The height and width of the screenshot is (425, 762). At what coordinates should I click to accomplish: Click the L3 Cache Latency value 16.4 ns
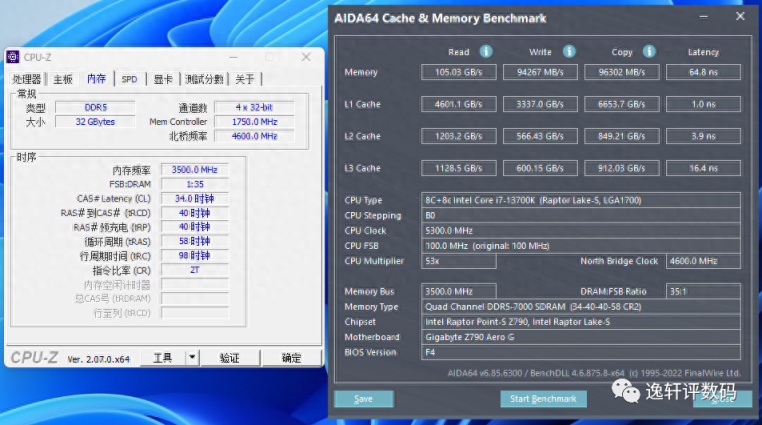point(703,168)
